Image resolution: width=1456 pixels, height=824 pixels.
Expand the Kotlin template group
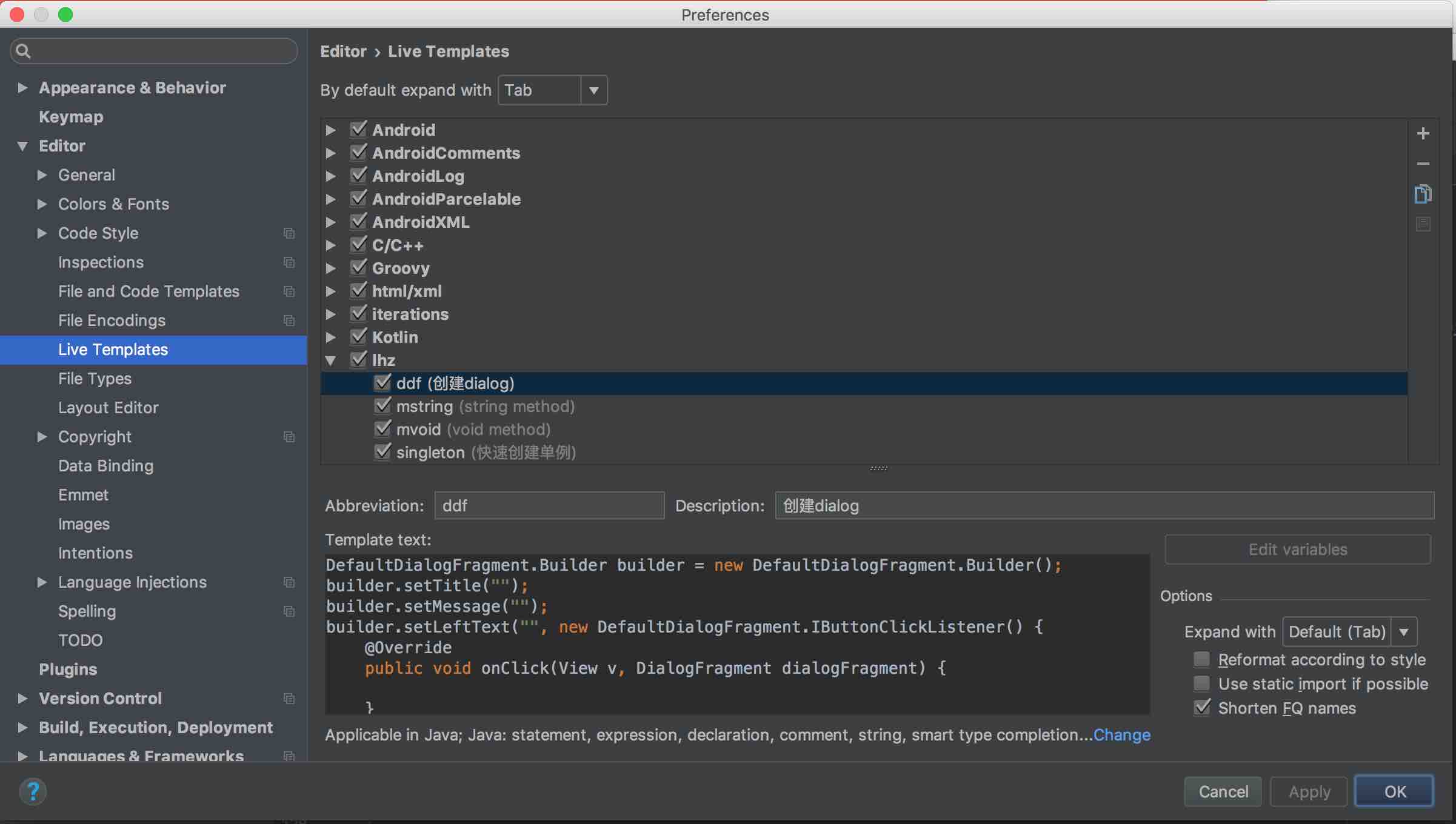[x=330, y=337]
